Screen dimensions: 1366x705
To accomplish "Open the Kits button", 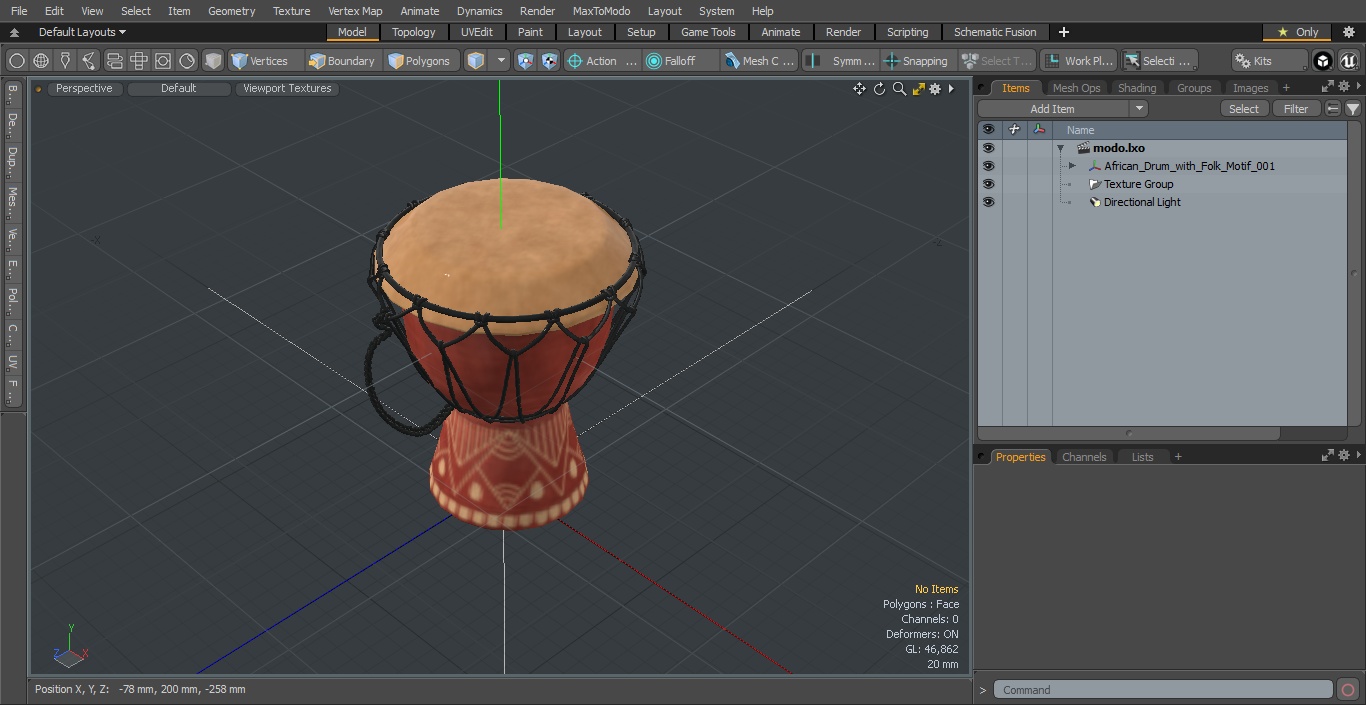I will [x=1268, y=61].
